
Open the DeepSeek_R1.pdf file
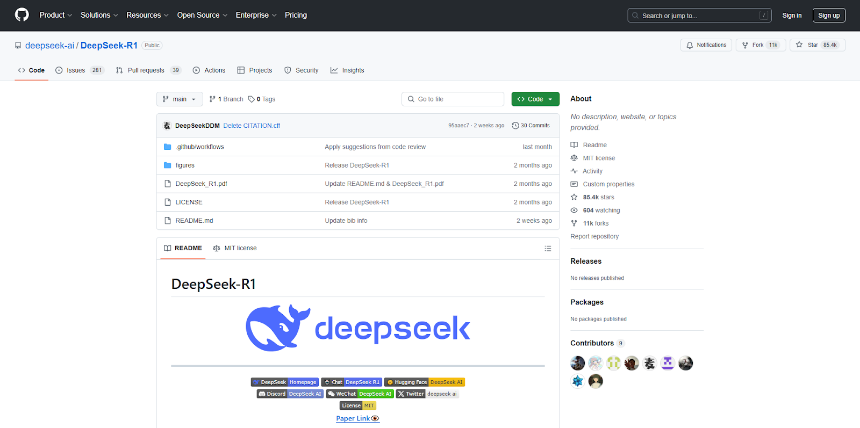(x=201, y=184)
